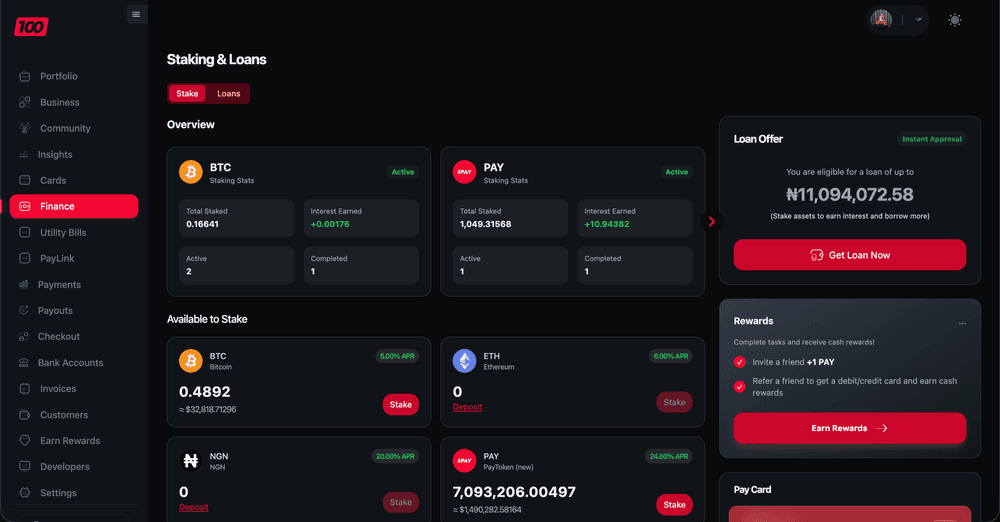Click PAY Total Staked 1,049.31568
The height and width of the screenshot is (522, 1000).
pyautogui.click(x=485, y=224)
